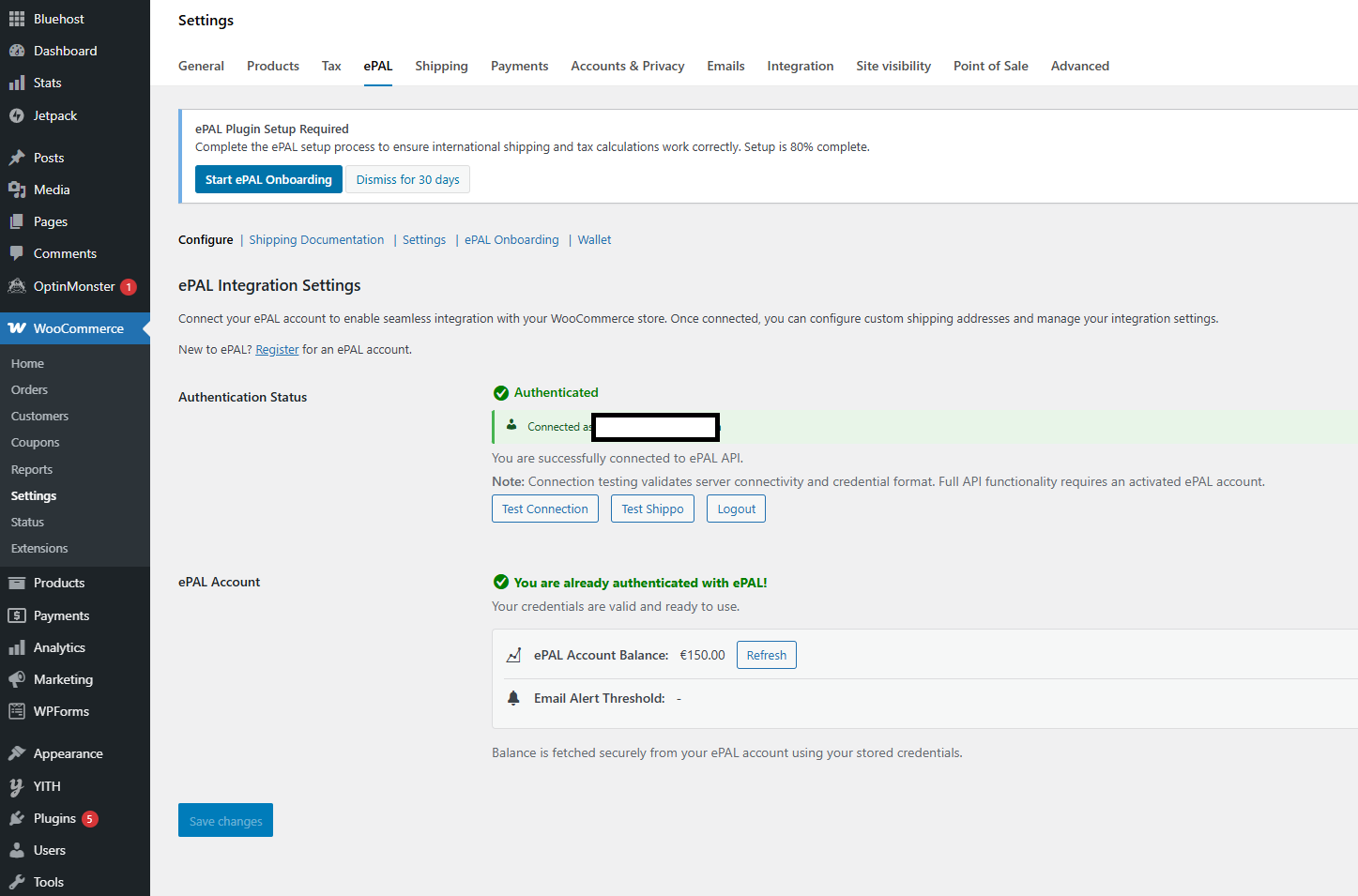Image resolution: width=1358 pixels, height=896 pixels.
Task: Open the Site visibility tab
Action: point(893,66)
